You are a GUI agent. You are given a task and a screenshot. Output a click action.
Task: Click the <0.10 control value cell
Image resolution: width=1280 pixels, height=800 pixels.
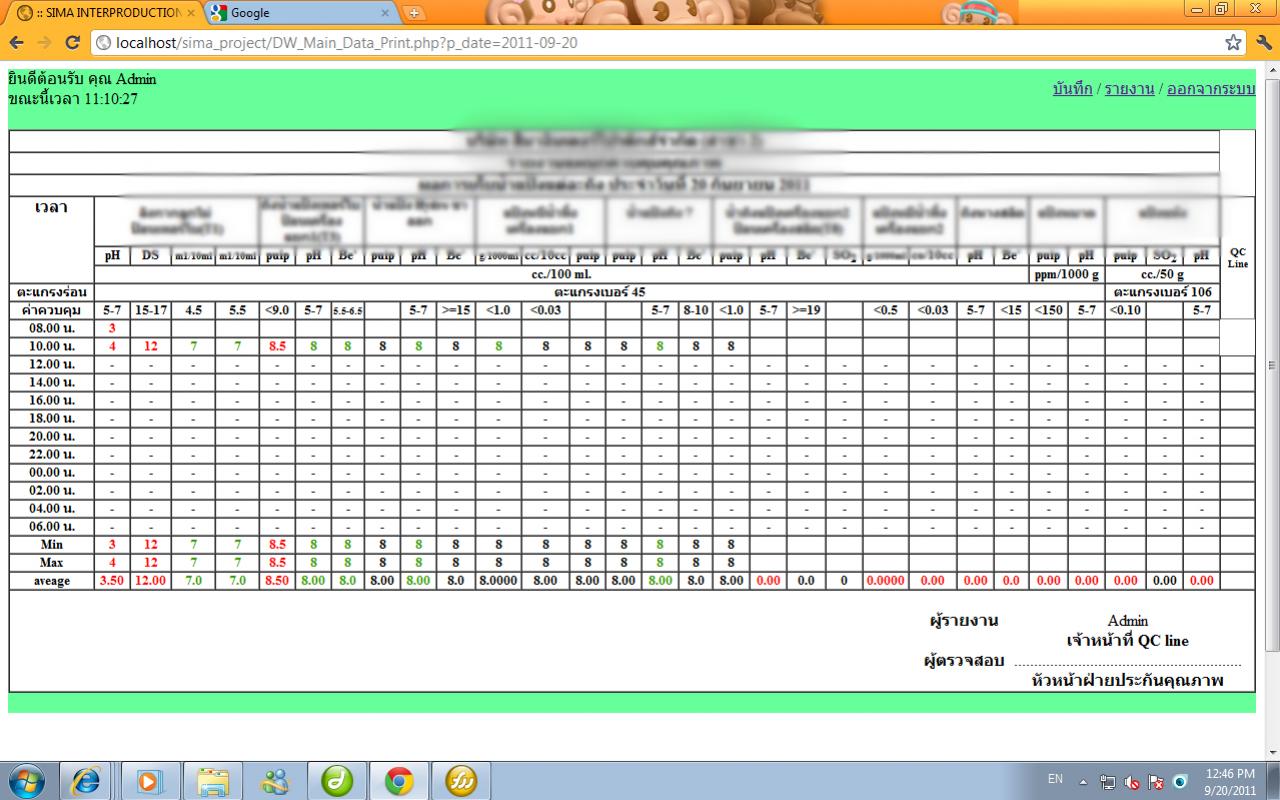point(1124,310)
